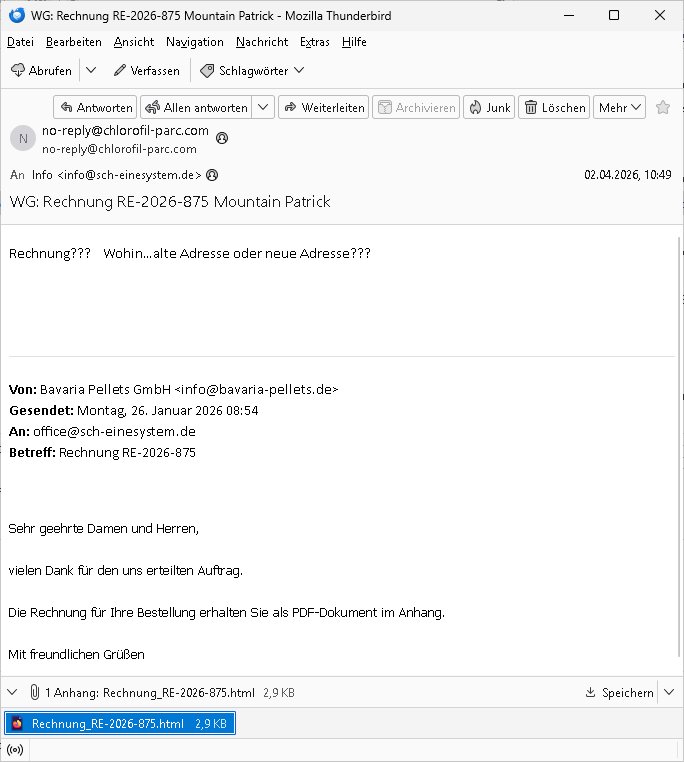684x762 pixels.
Task: Star this message with the star icon
Action: tap(663, 107)
